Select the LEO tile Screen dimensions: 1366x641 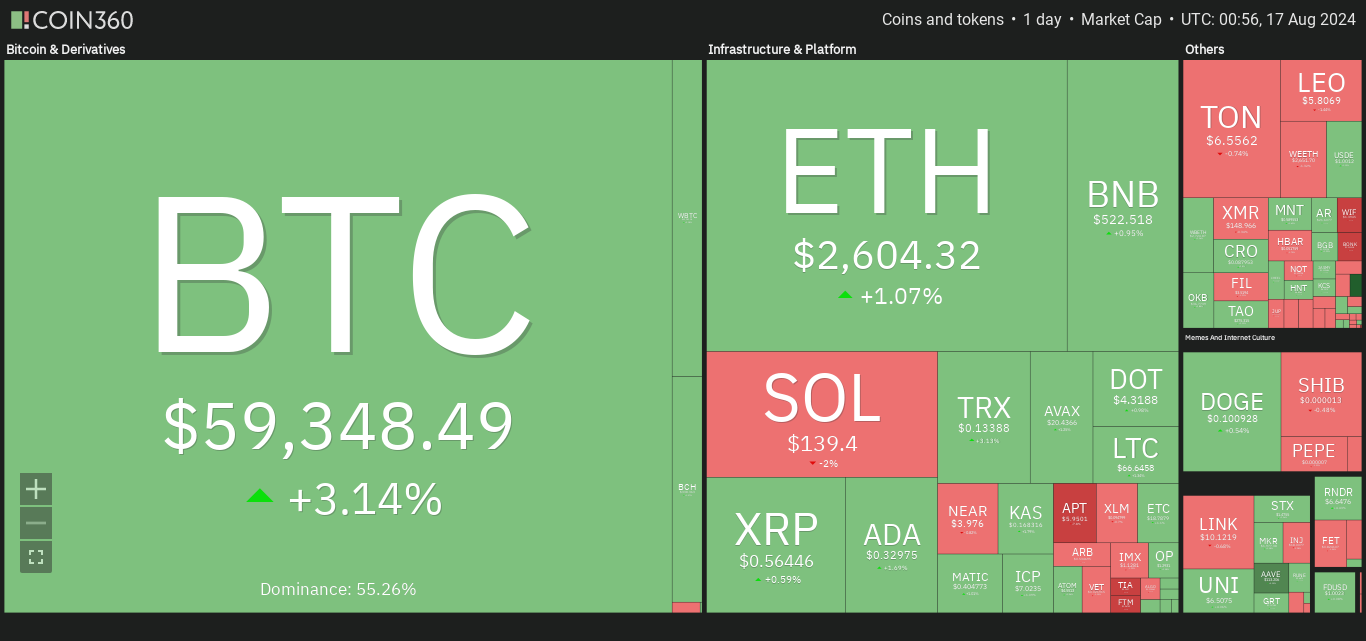click(x=1321, y=90)
